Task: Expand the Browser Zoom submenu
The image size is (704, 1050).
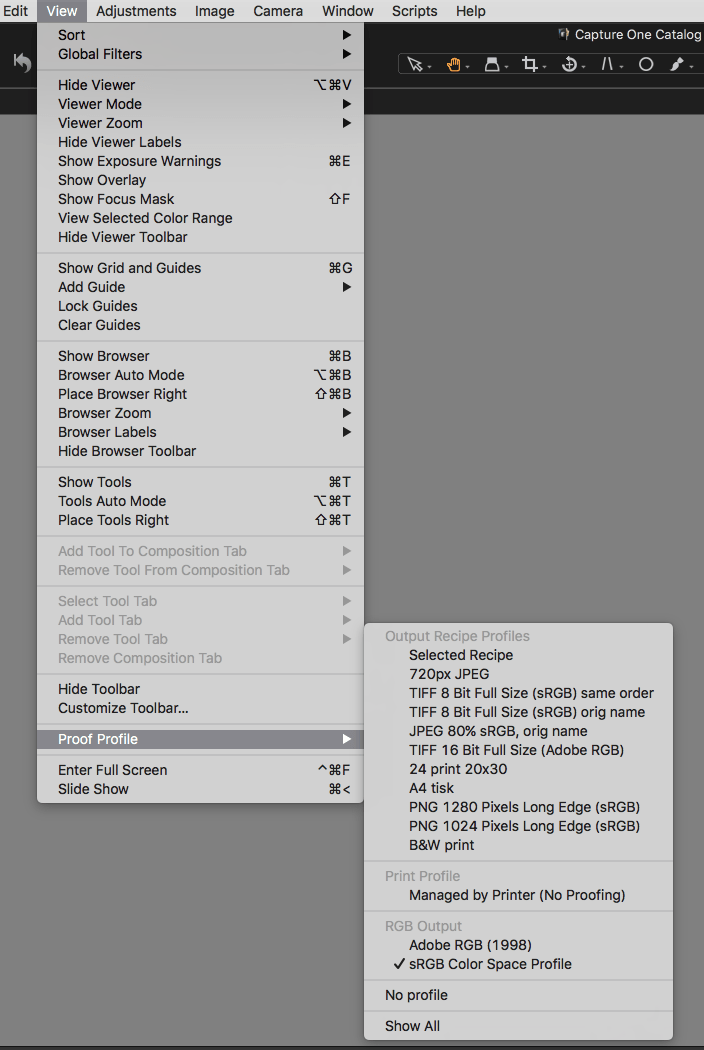Action: [201, 413]
